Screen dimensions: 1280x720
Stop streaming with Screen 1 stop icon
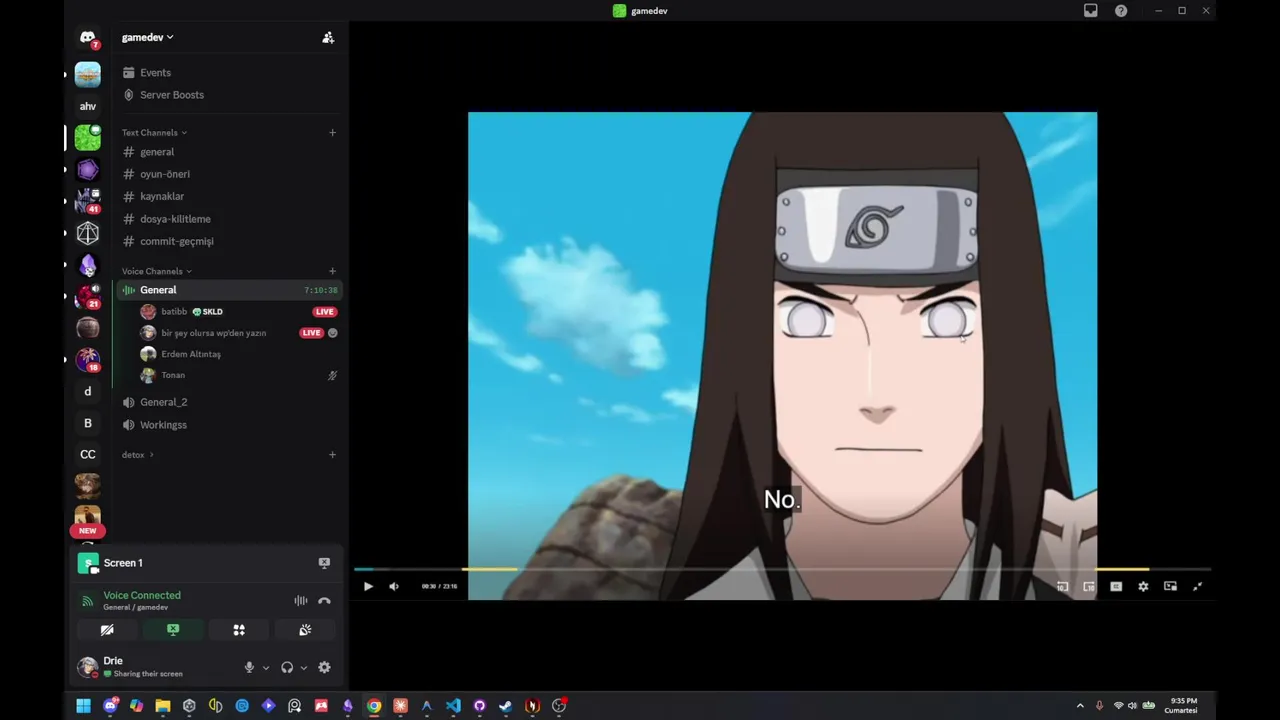[x=324, y=563]
